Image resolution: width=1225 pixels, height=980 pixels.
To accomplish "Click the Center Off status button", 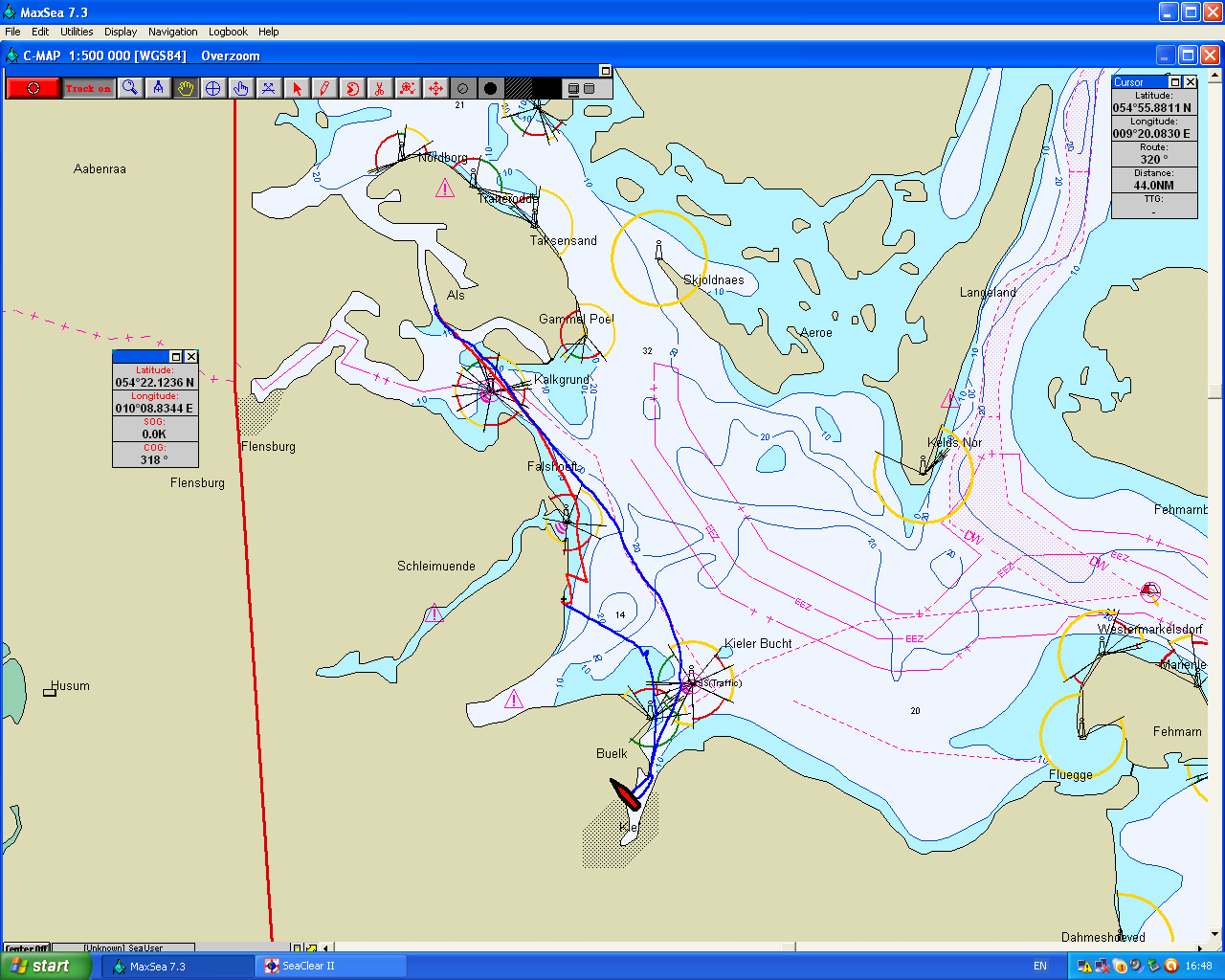I will [x=27, y=948].
